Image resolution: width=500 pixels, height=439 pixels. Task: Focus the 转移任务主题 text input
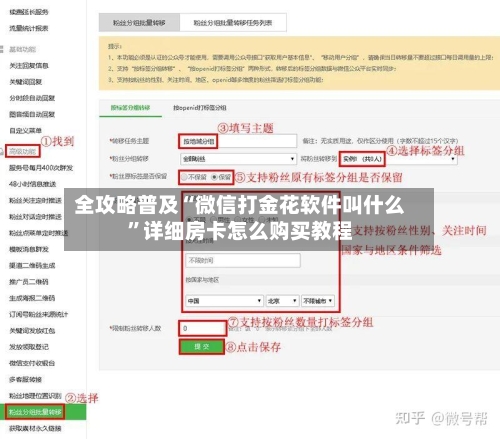(237, 141)
